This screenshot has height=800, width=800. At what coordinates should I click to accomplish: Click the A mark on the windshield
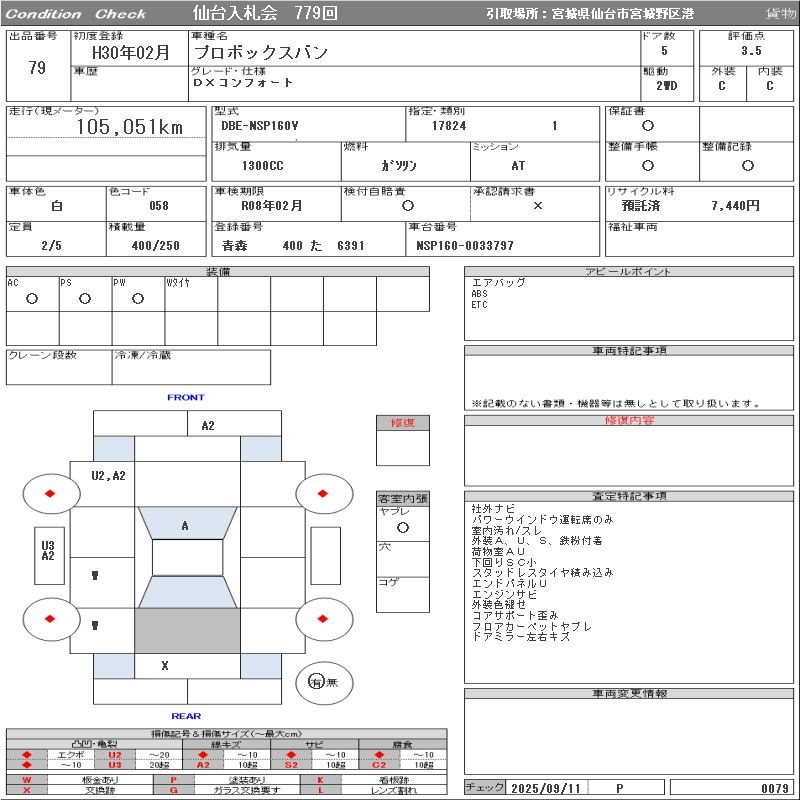click(185, 526)
